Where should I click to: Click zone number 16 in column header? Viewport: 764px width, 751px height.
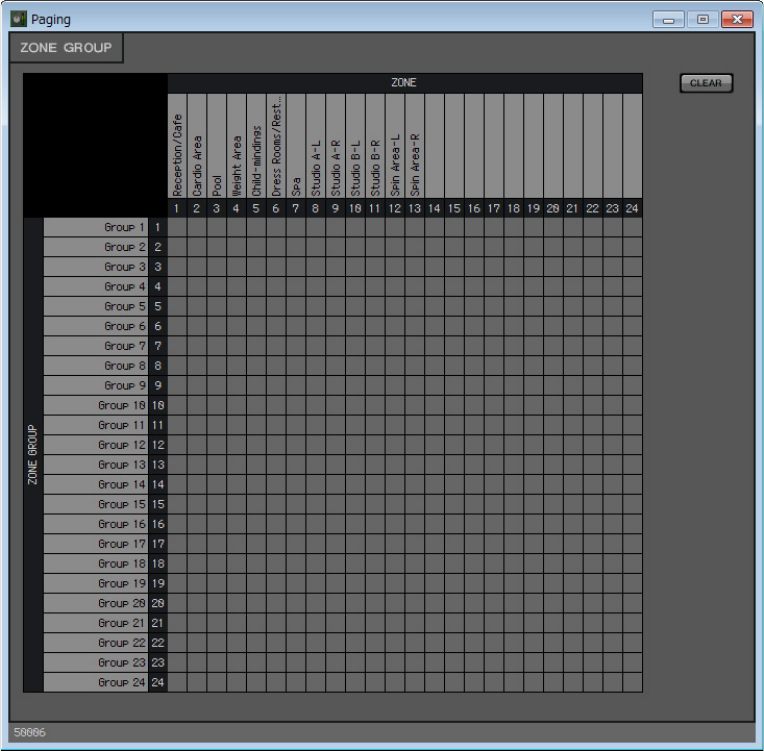[474, 209]
